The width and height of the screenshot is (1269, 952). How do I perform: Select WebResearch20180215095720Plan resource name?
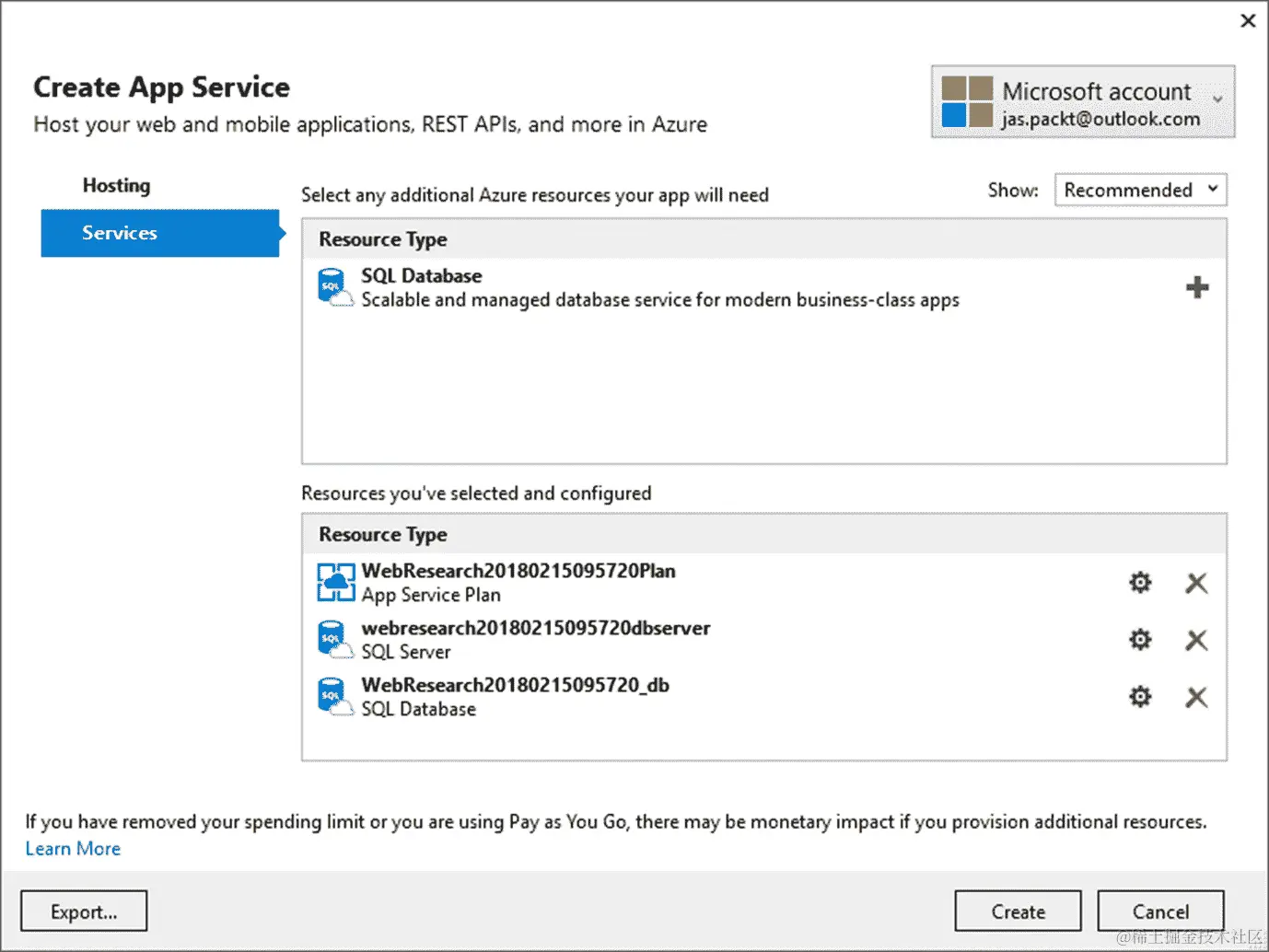(x=518, y=571)
